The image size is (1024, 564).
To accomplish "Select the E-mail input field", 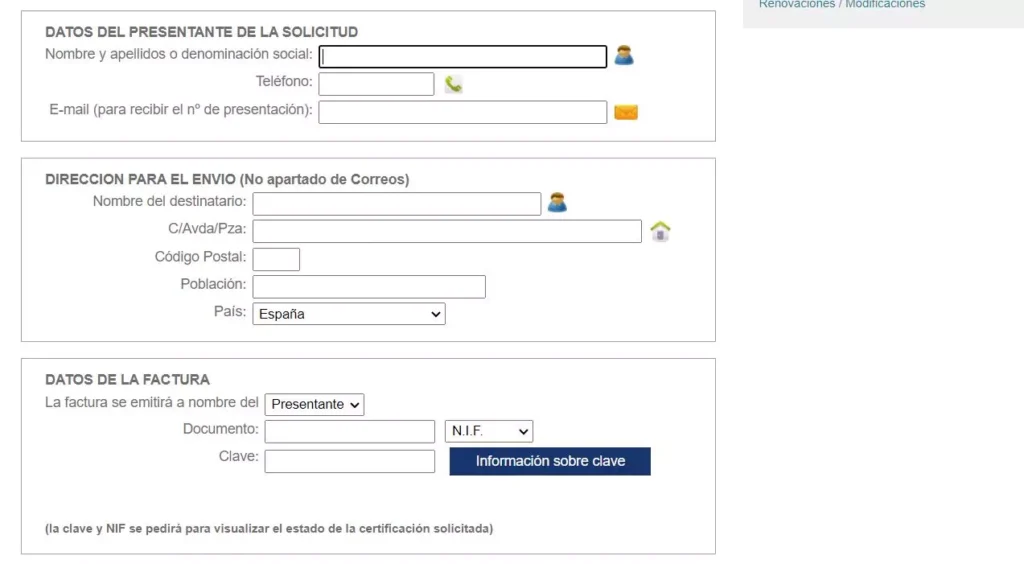I will 462,112.
